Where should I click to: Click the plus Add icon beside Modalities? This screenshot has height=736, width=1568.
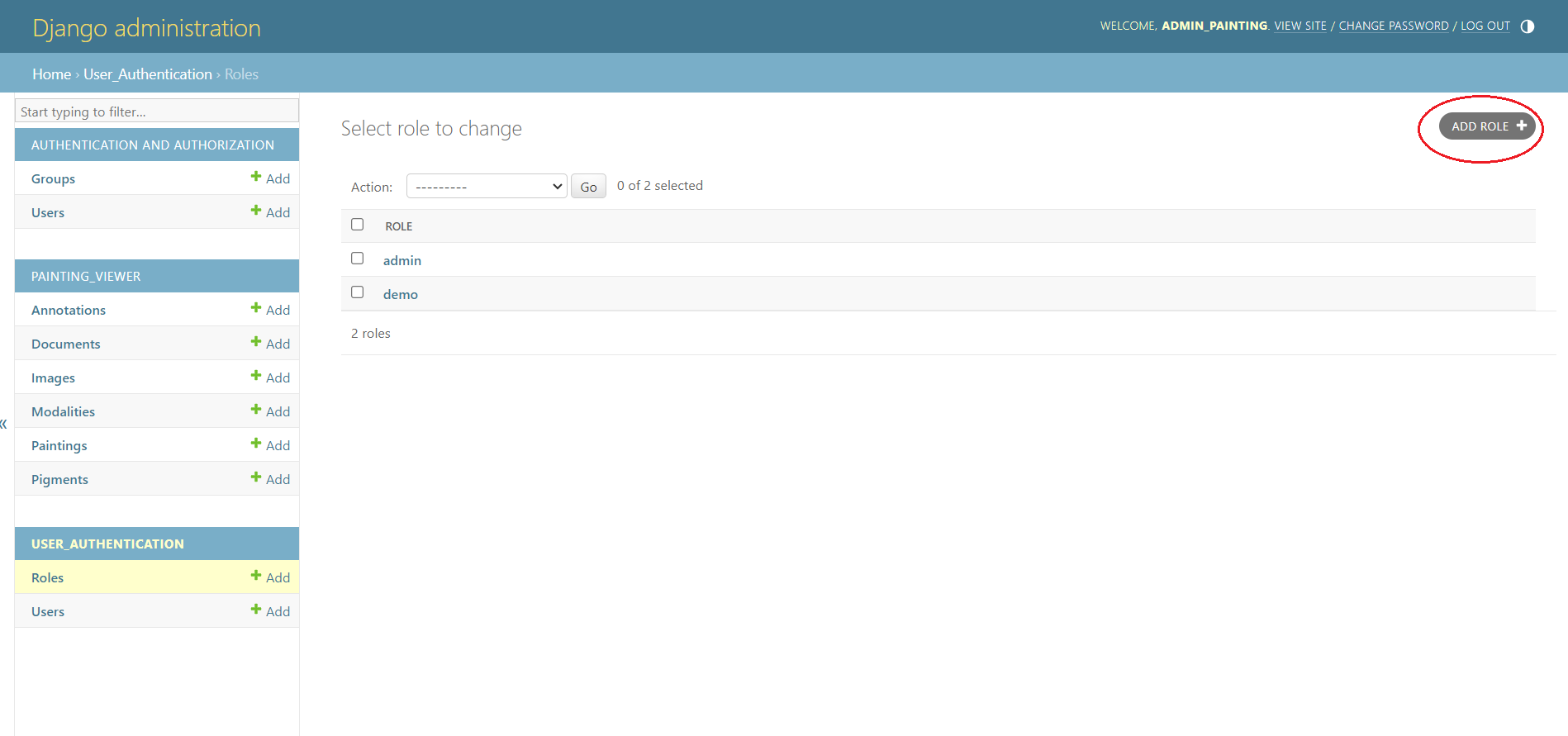(x=256, y=411)
